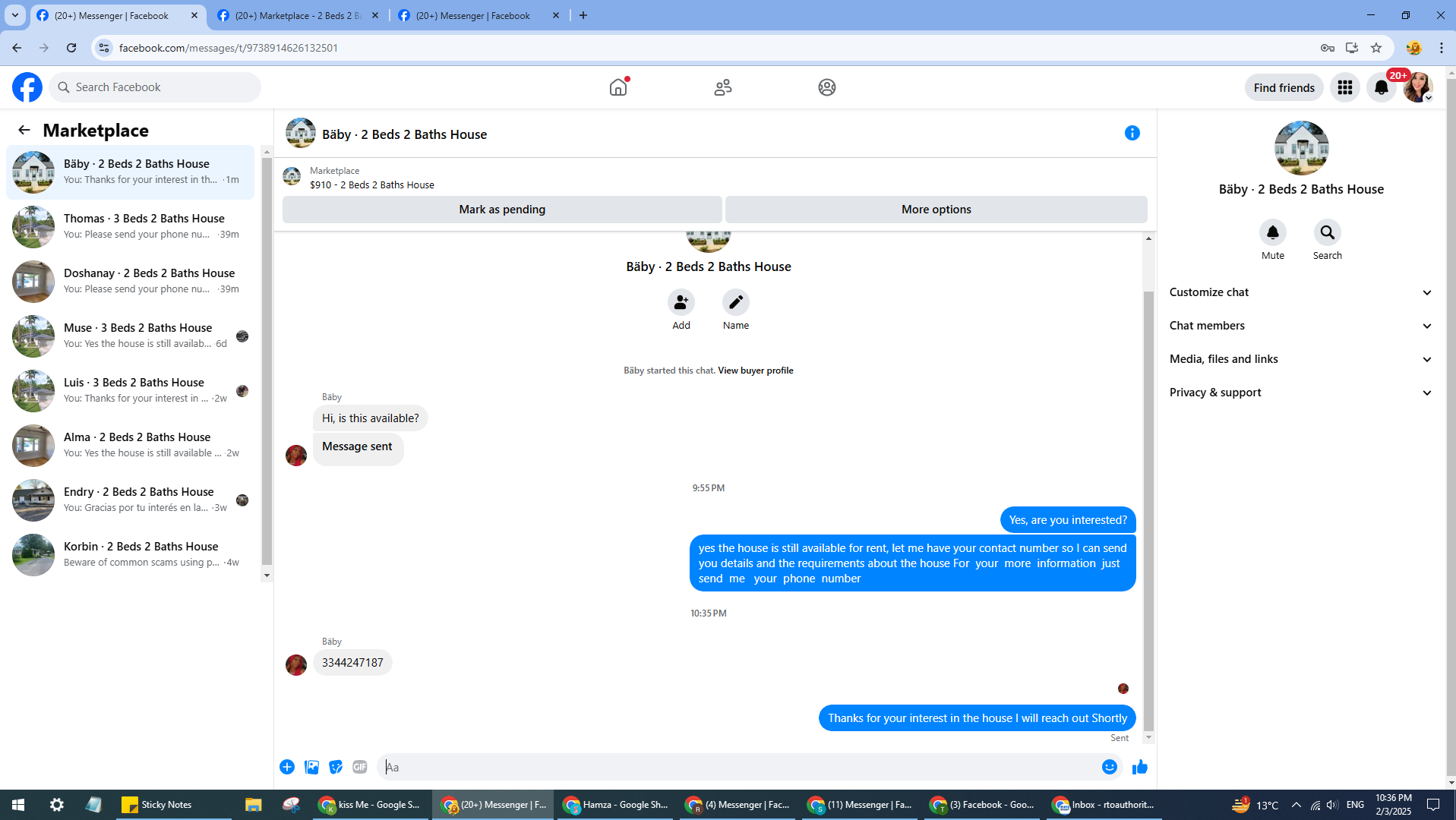Image resolution: width=1456 pixels, height=820 pixels.
Task: Open the Facebook menu grid icon
Action: point(1345,87)
